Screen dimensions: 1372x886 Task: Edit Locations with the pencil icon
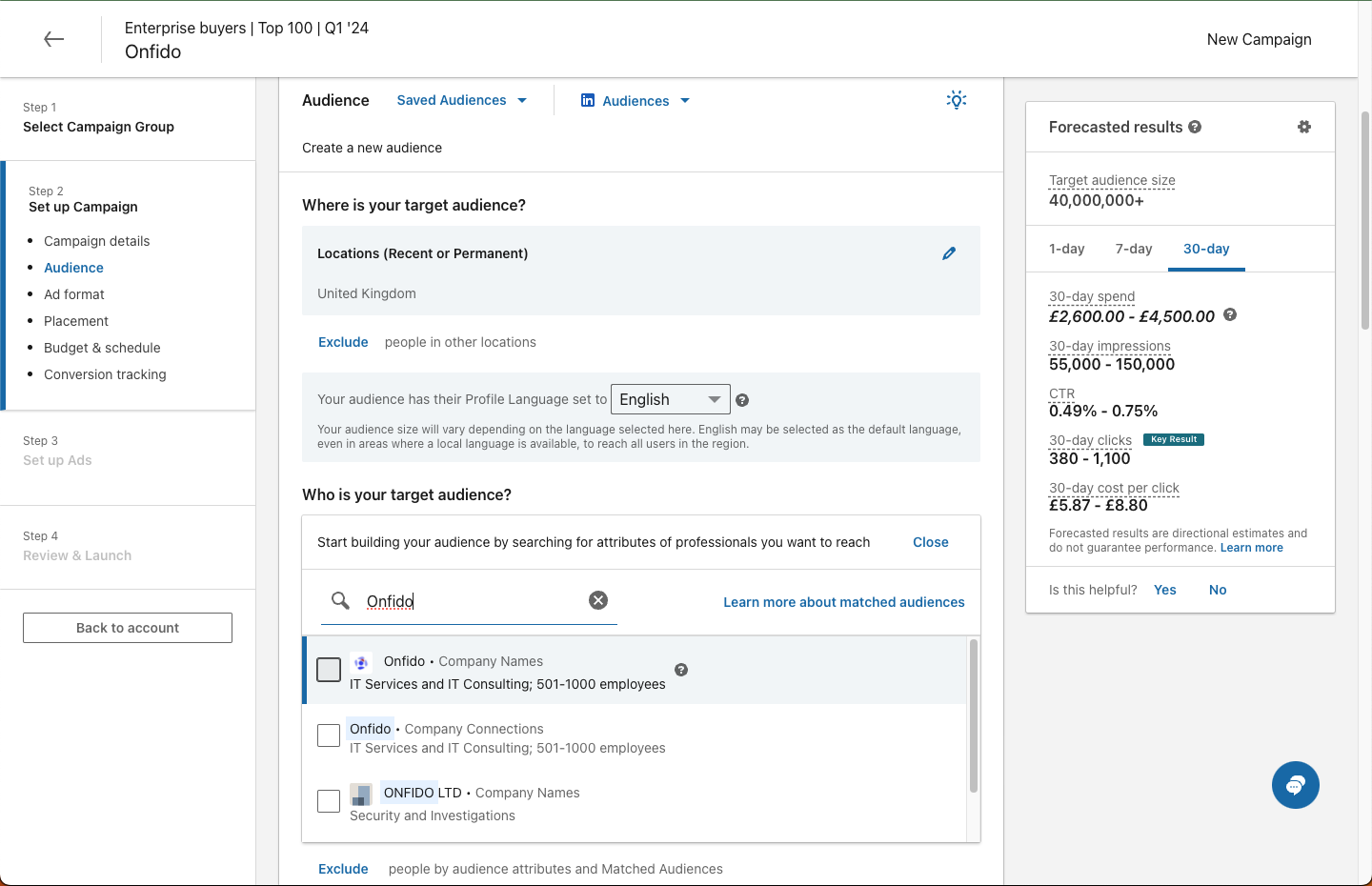(x=949, y=253)
